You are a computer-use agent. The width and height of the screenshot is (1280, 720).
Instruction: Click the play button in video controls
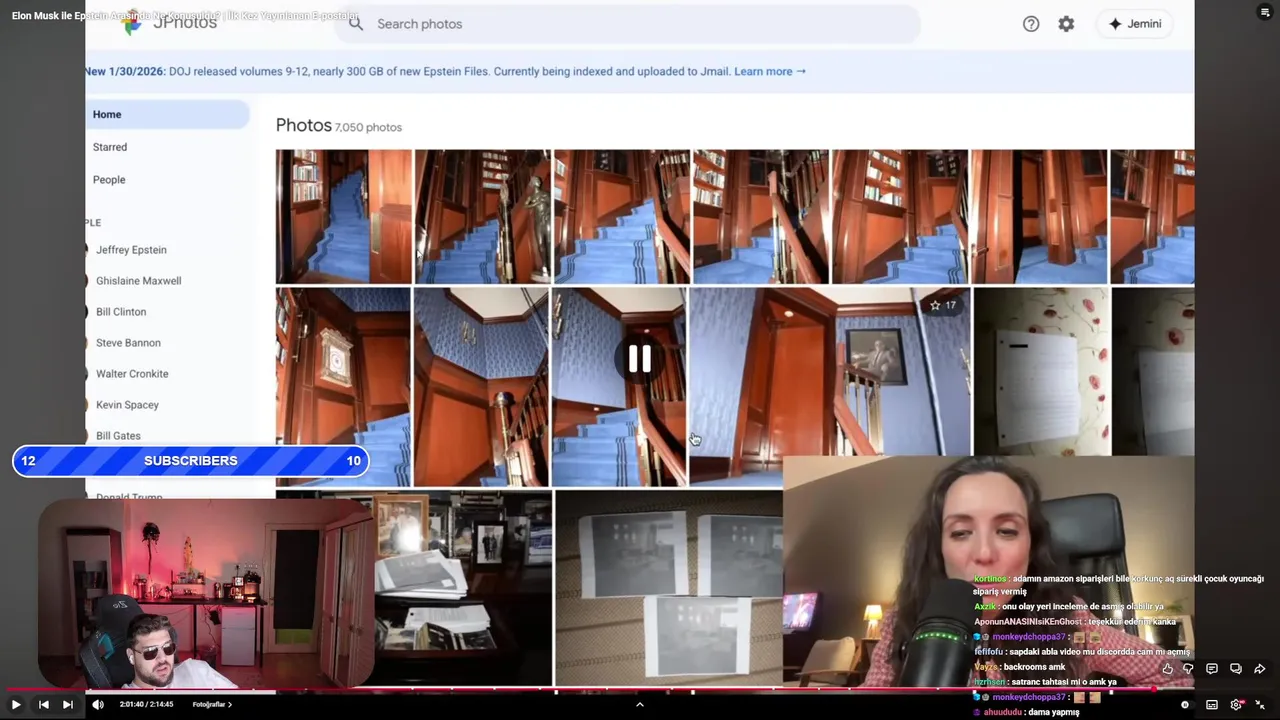coord(15,704)
